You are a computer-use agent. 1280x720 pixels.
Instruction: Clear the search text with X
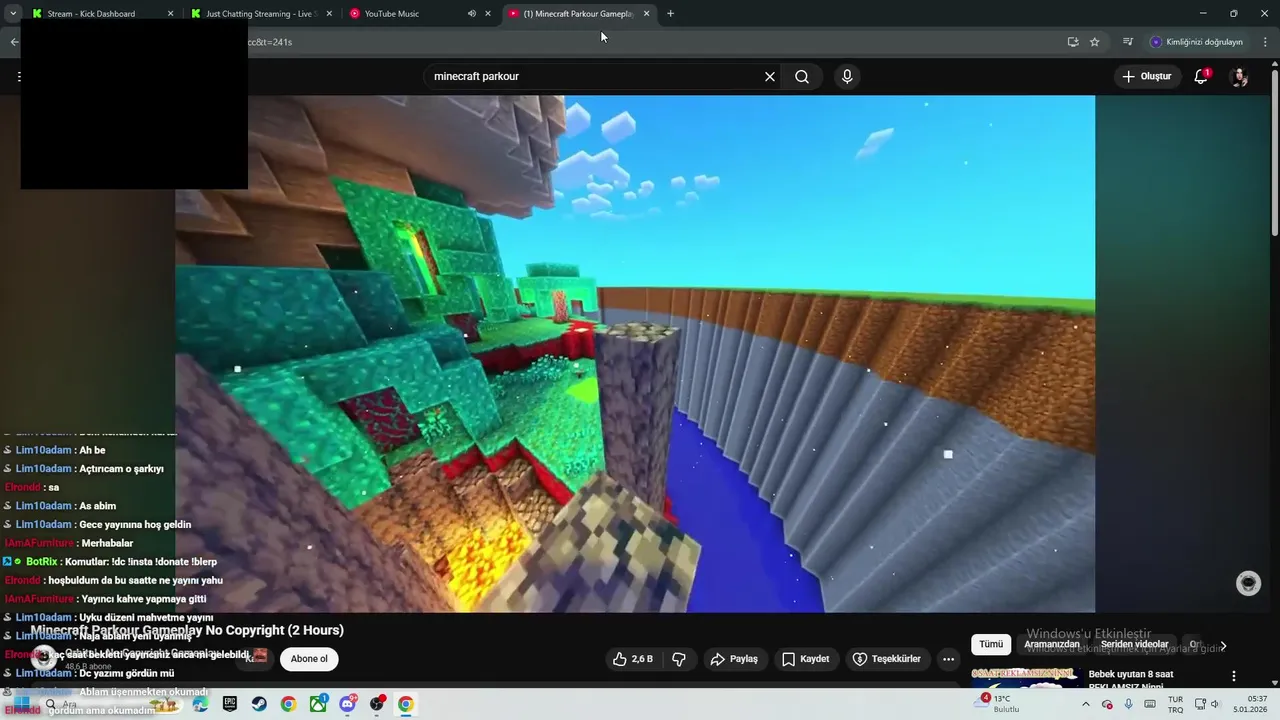click(770, 76)
